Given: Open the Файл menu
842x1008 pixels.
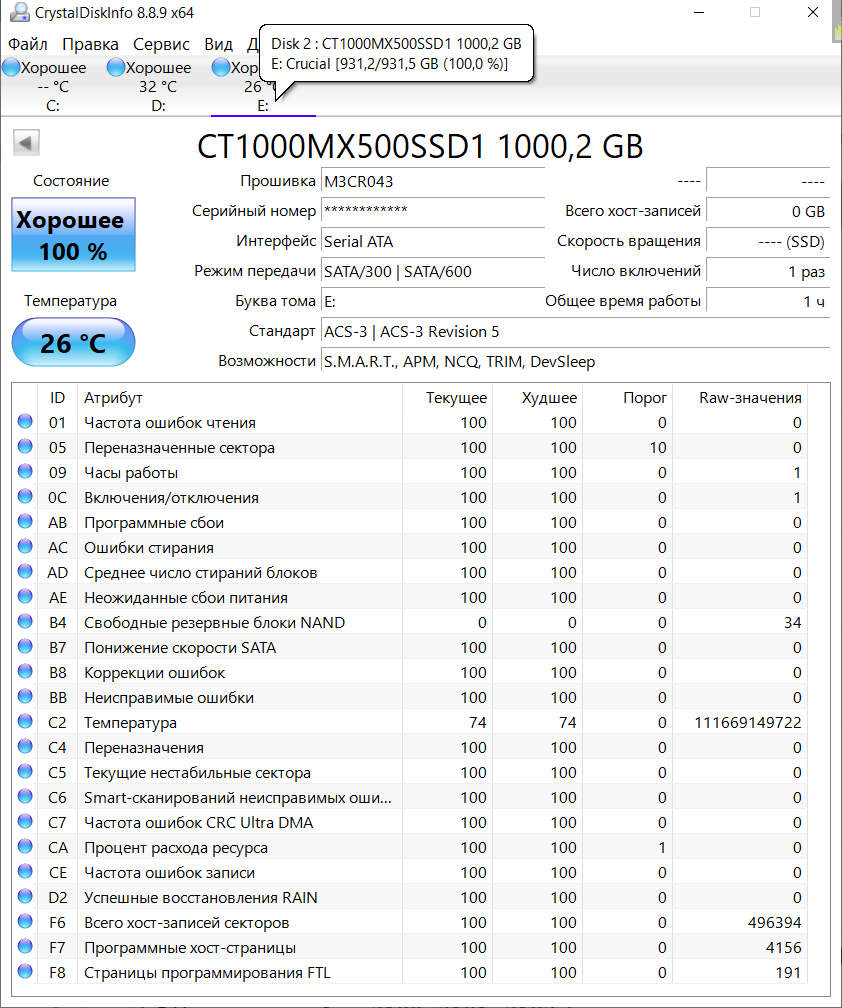Looking at the screenshot, I should coord(27,44).
